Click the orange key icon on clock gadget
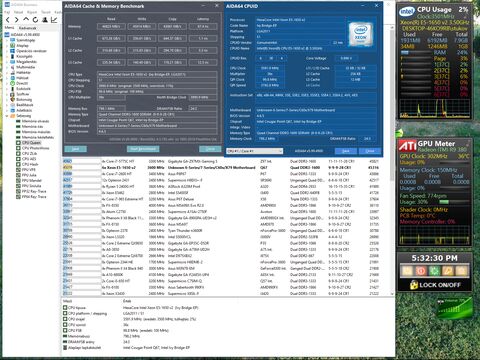Image resolution: width=480 pixels, height=360 pixels. click(x=448, y=271)
